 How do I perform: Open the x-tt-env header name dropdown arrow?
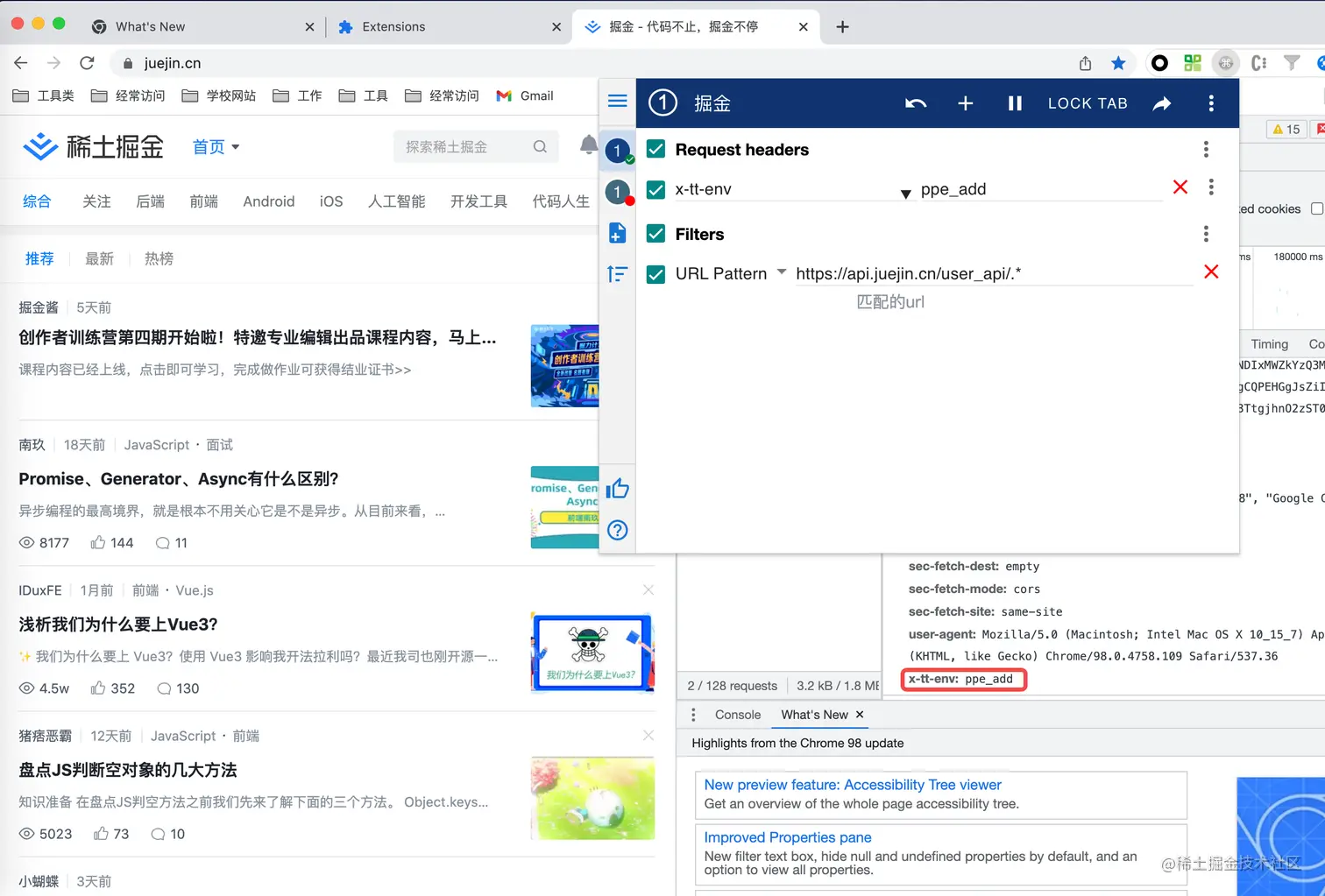(905, 194)
